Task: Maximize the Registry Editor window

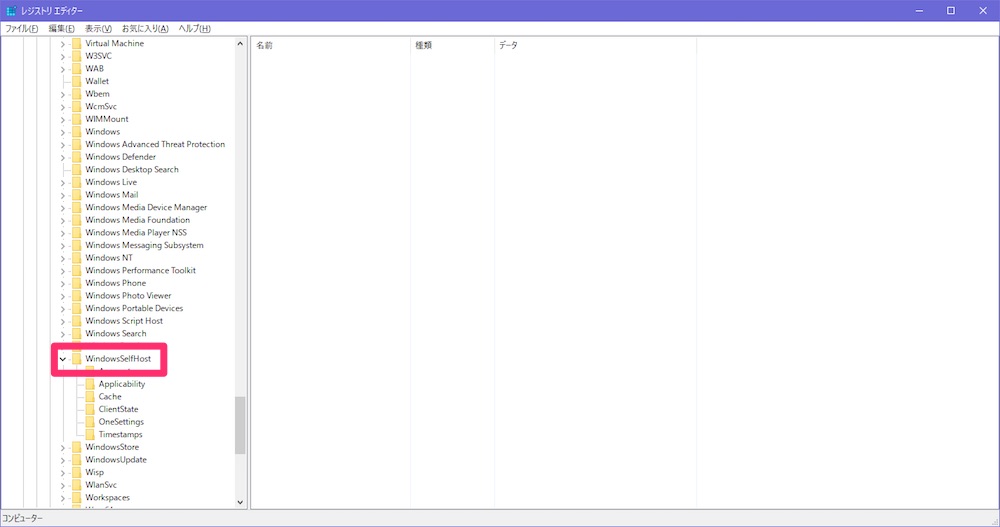Action: (x=950, y=11)
